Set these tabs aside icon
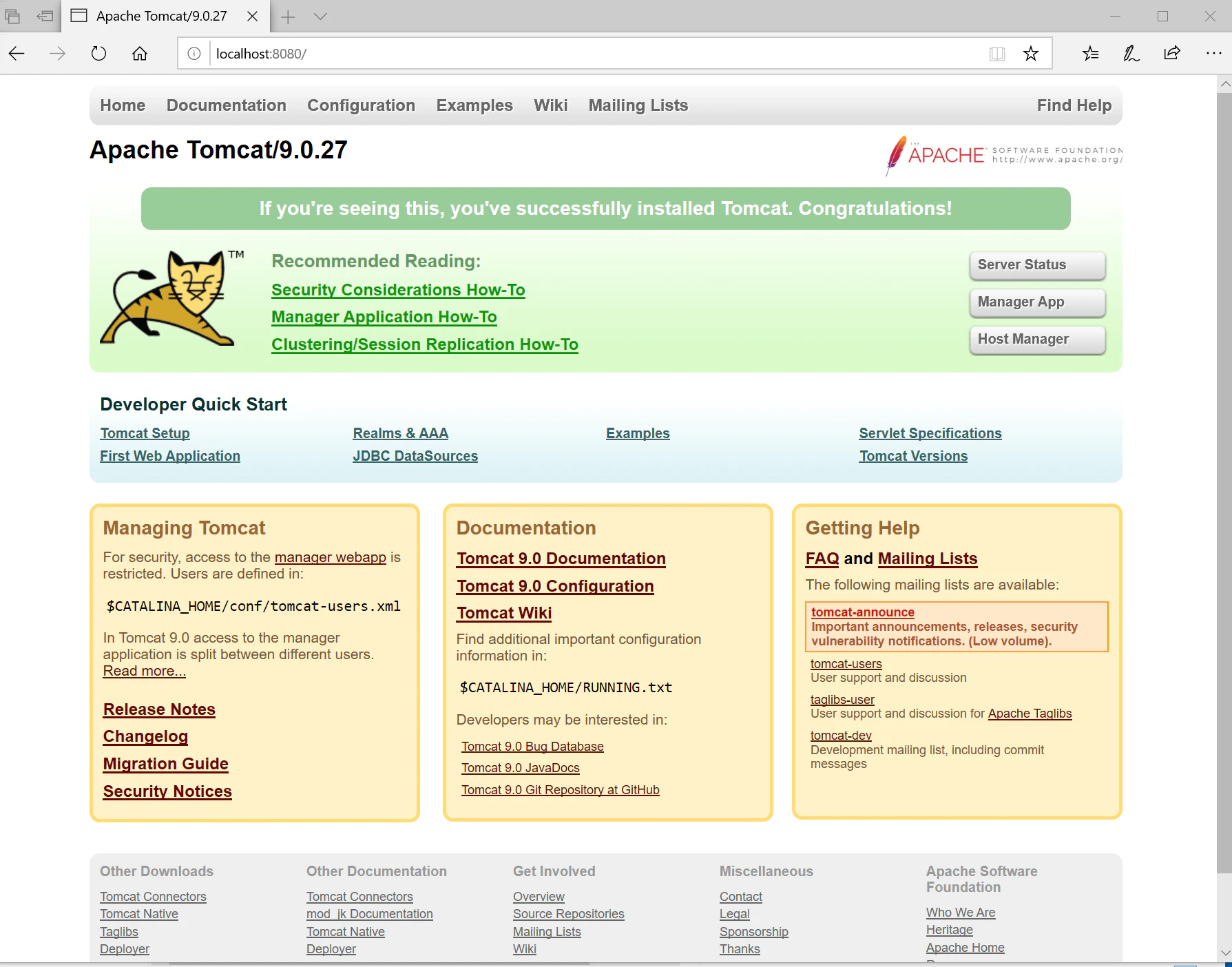Image resolution: width=1232 pixels, height=967 pixels. click(45, 17)
